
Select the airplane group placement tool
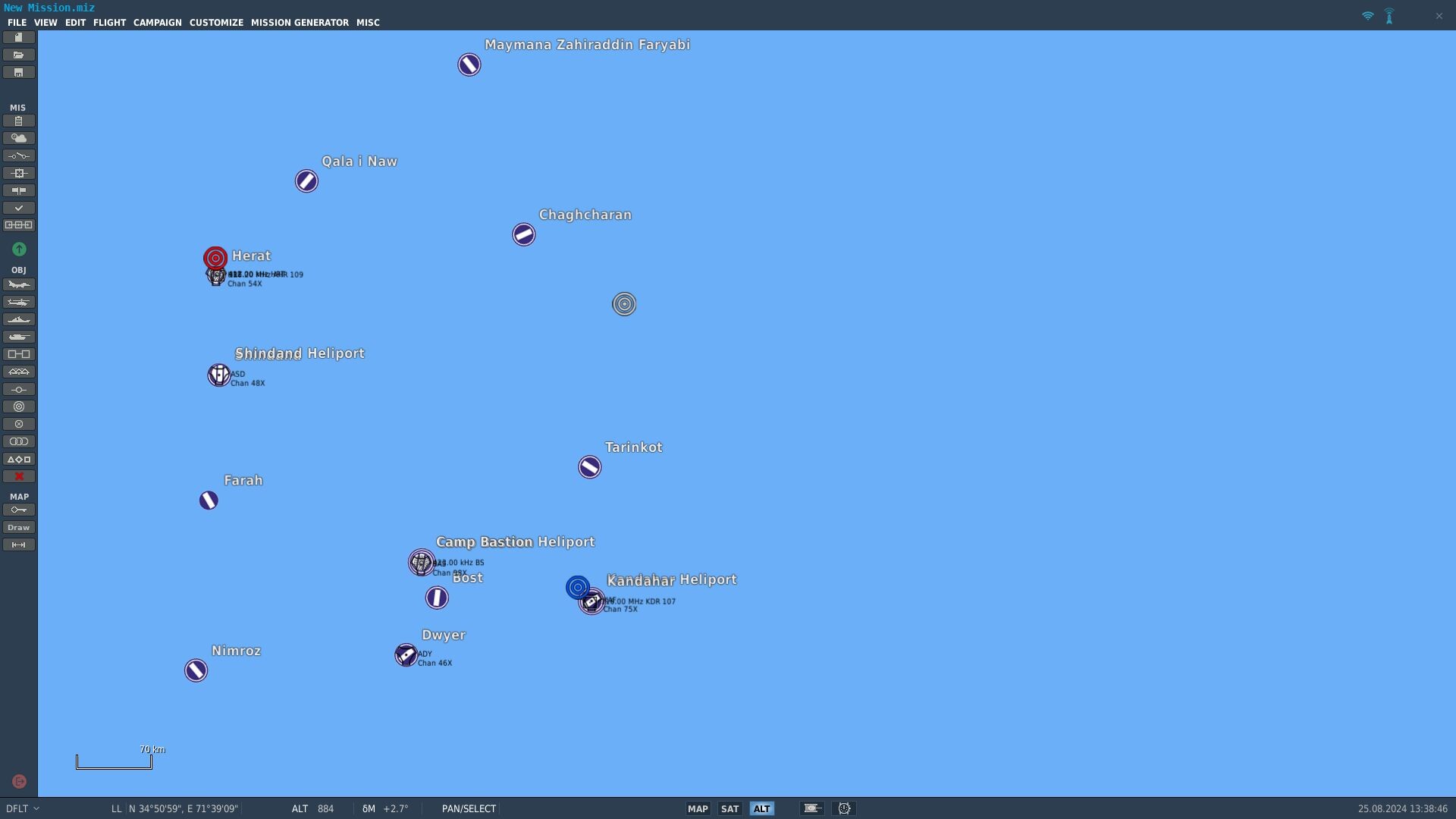coord(18,284)
